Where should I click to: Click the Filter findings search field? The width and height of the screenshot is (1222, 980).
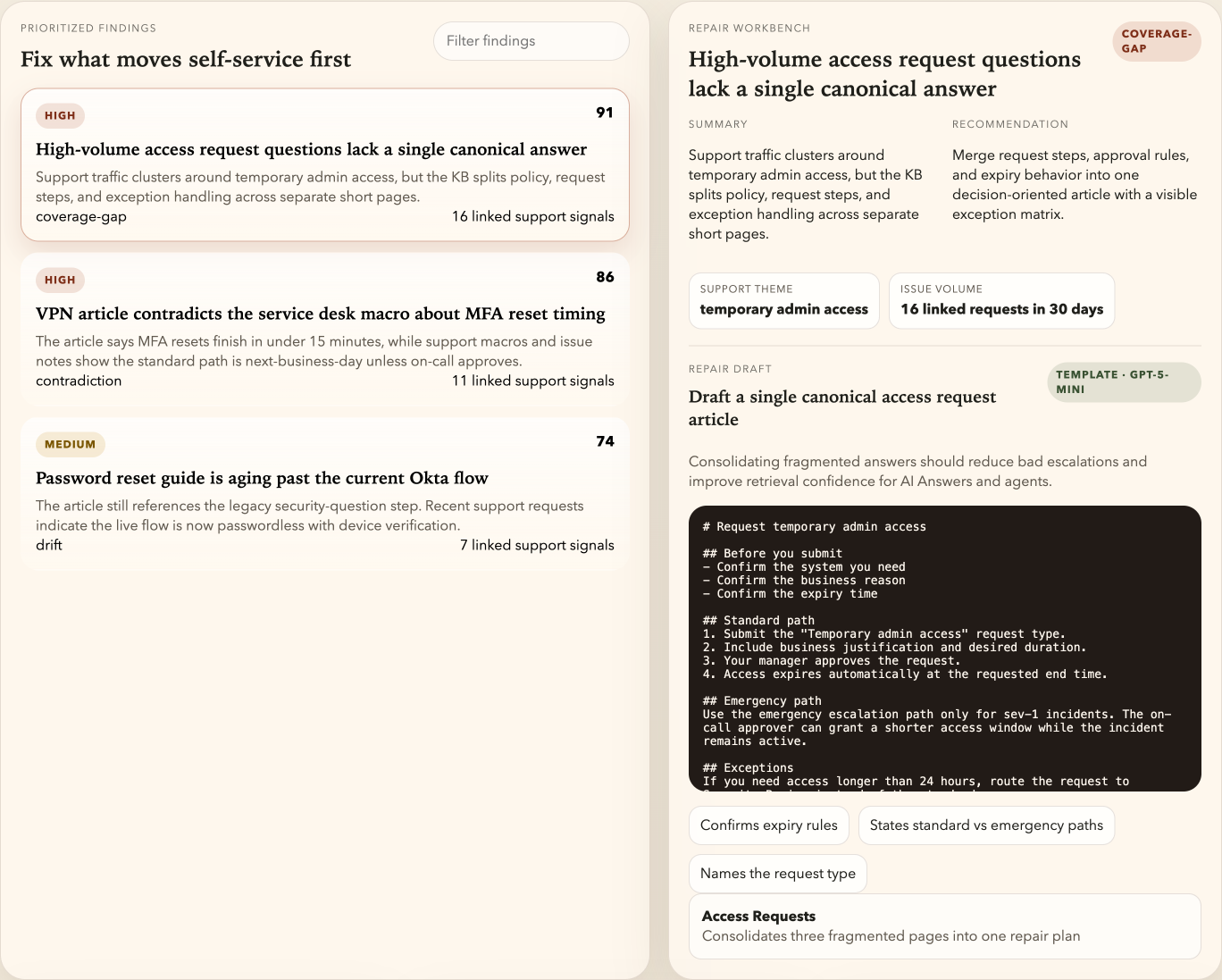pyautogui.click(x=531, y=41)
